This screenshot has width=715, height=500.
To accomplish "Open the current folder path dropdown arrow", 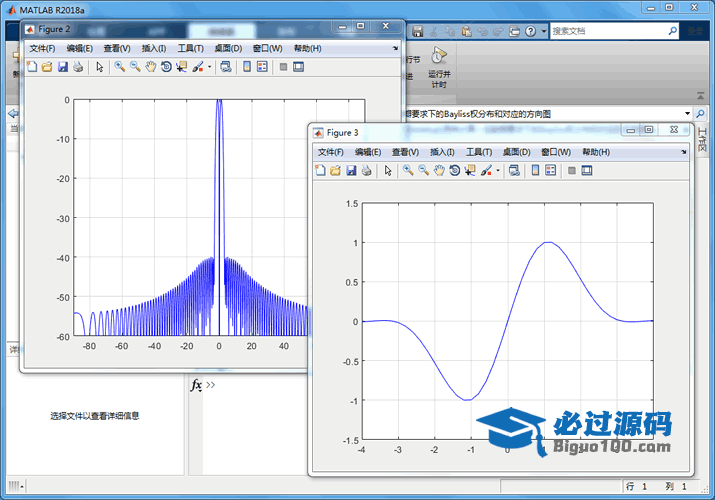I will (x=688, y=114).
